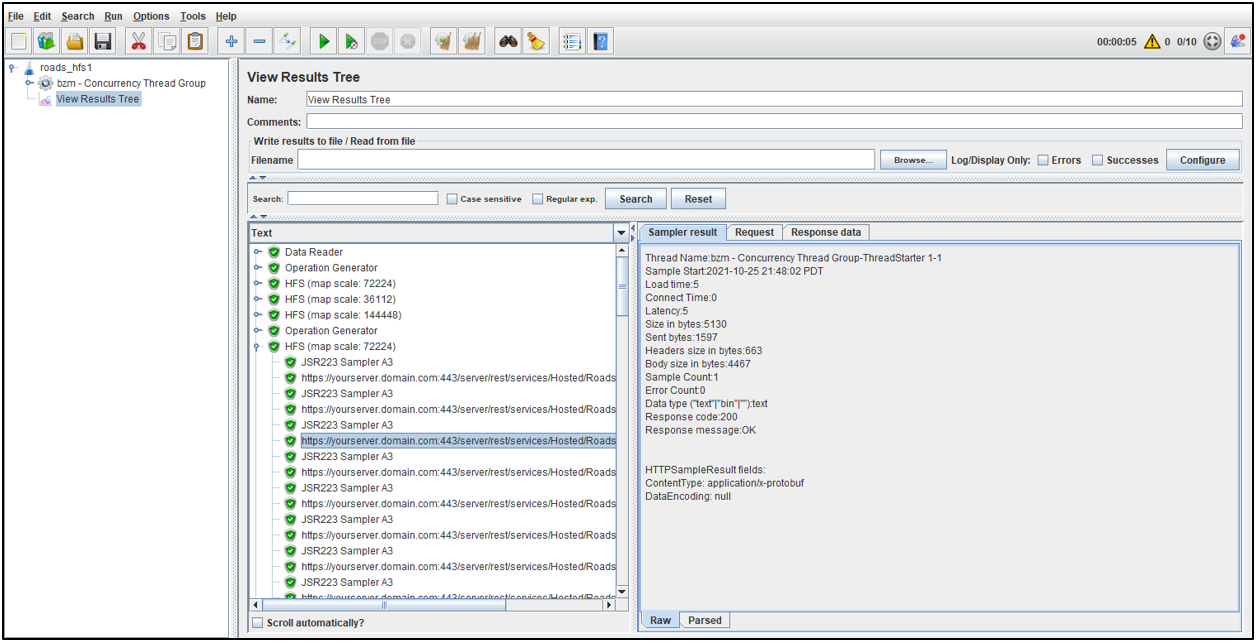The height and width of the screenshot is (642, 1256).
Task: Click the Open folder toolbar icon
Action: (75, 41)
